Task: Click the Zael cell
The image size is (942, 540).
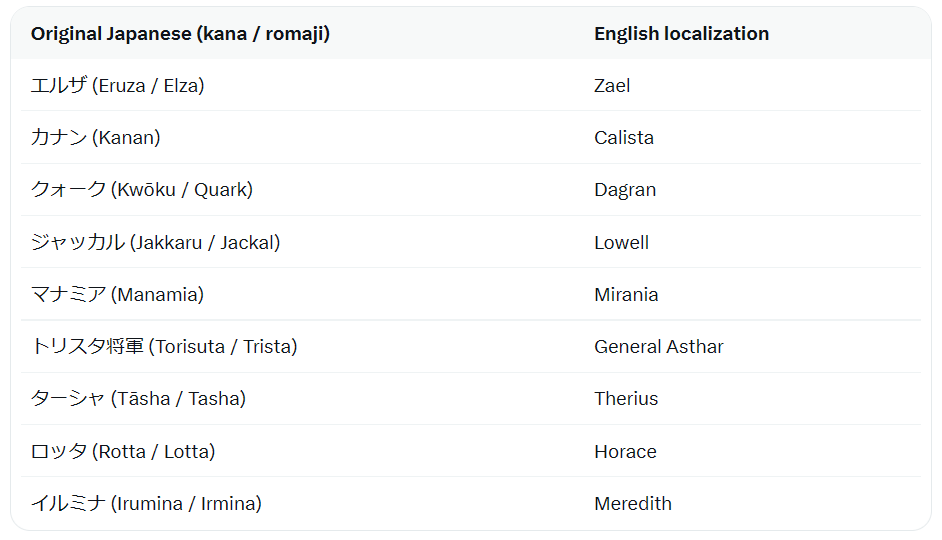Action: click(x=612, y=85)
